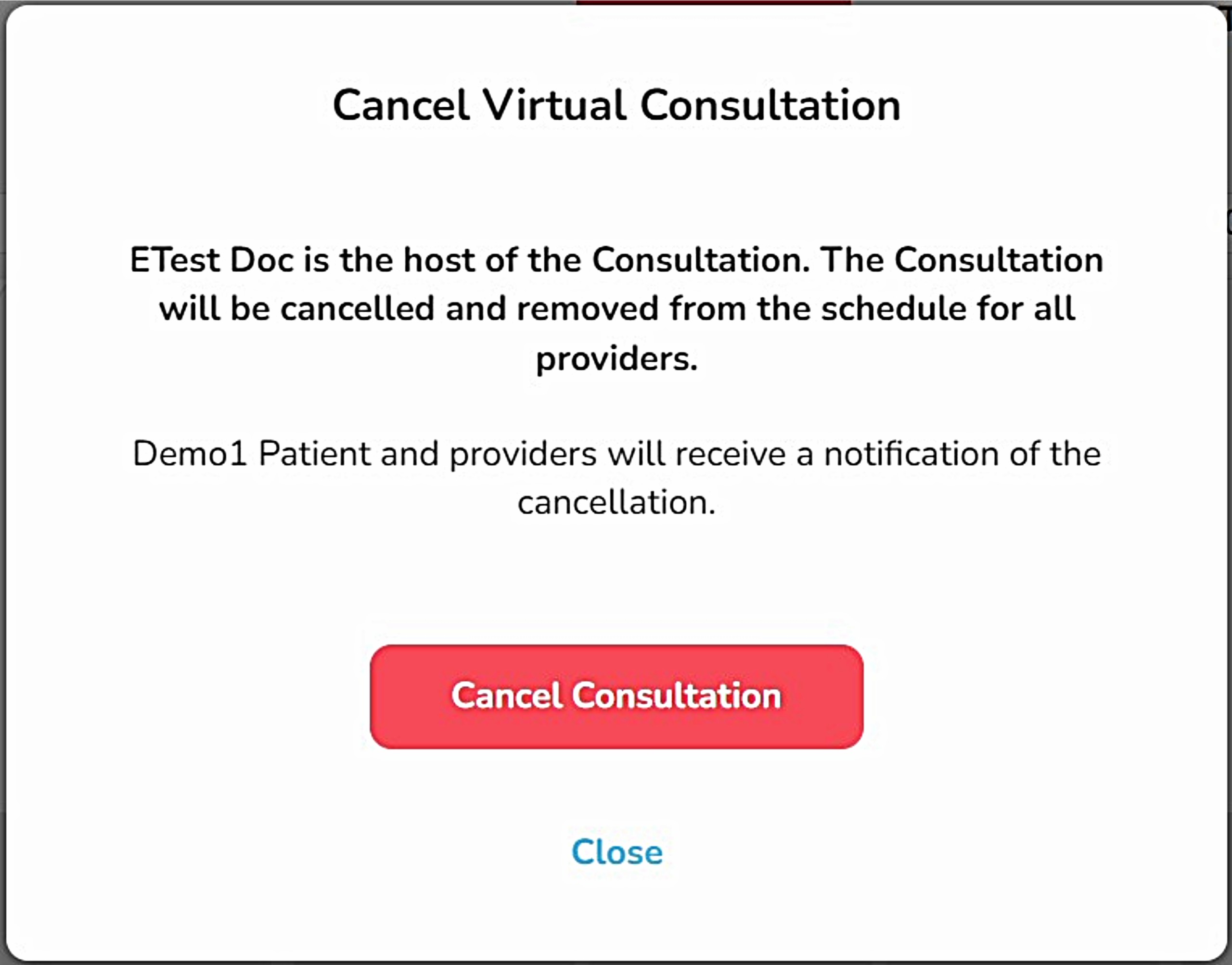
Task: Click the word notification in the message
Action: (x=911, y=454)
